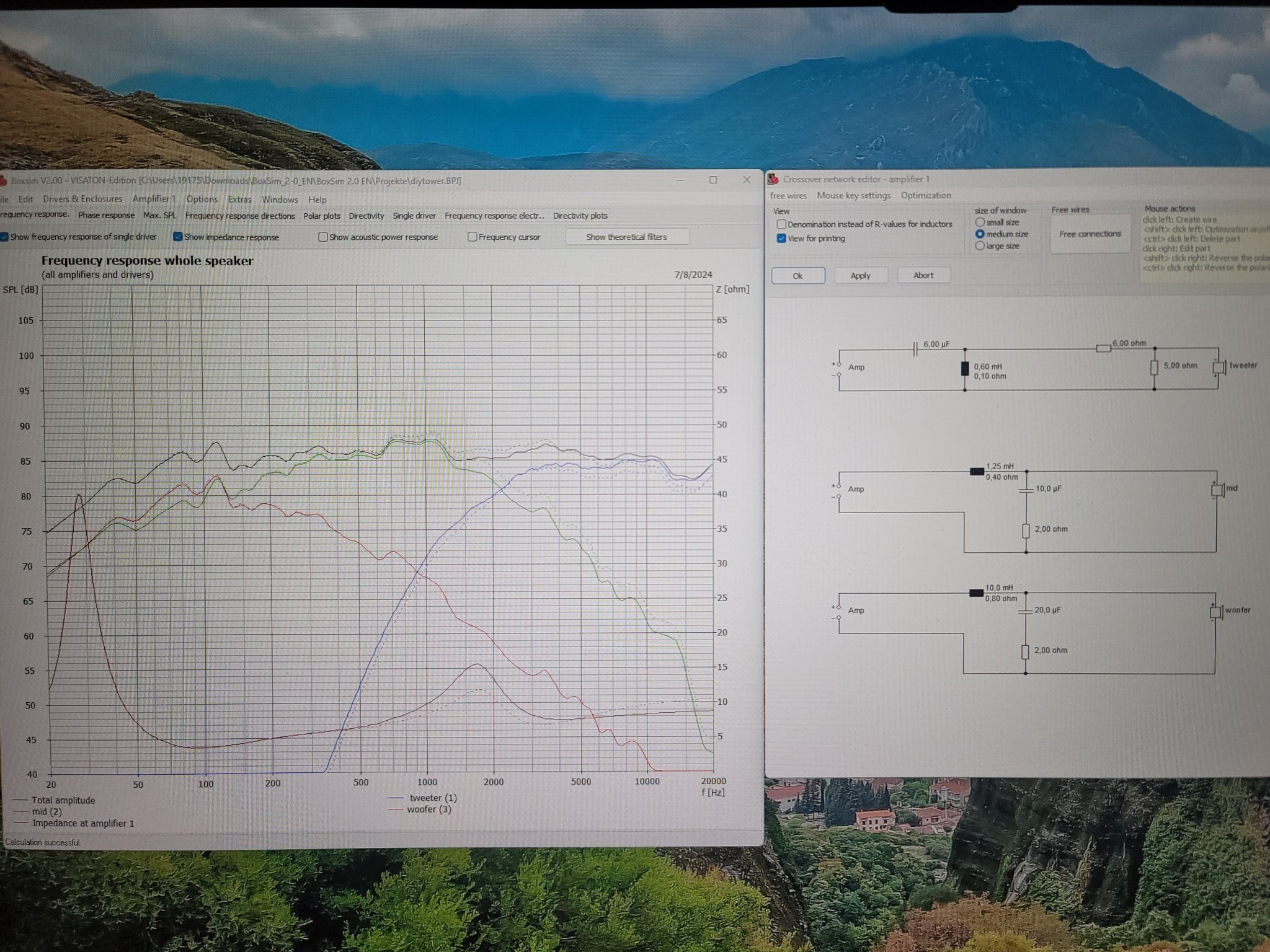Open the Edit menu in Boxsim
This screenshot has width=1270, height=952.
(x=25, y=199)
